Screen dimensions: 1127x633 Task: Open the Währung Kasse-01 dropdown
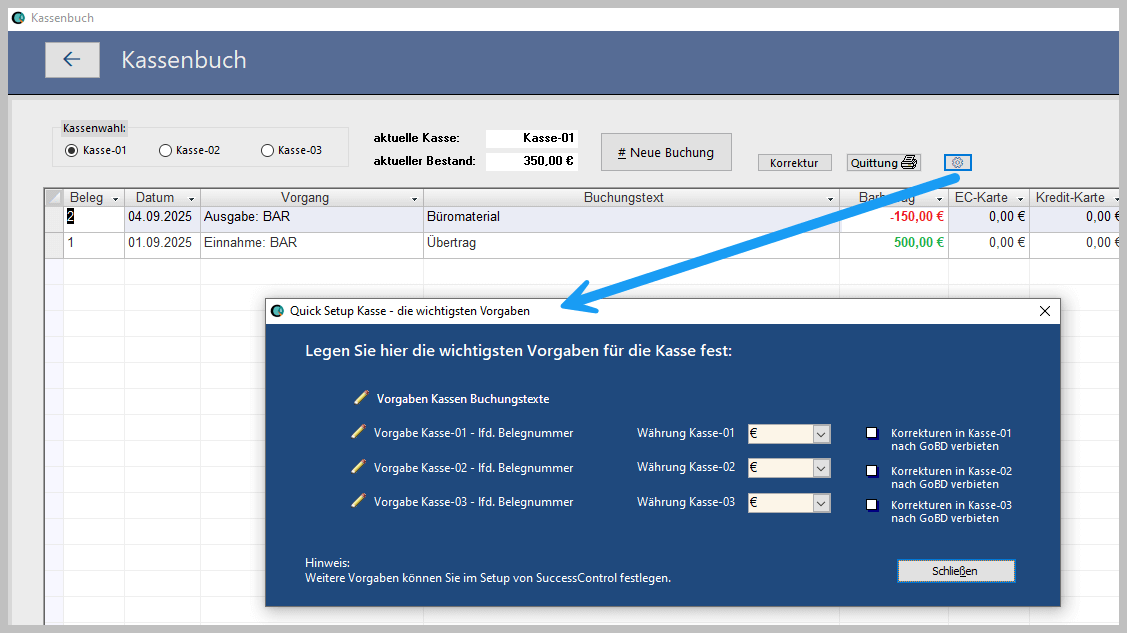[821, 434]
